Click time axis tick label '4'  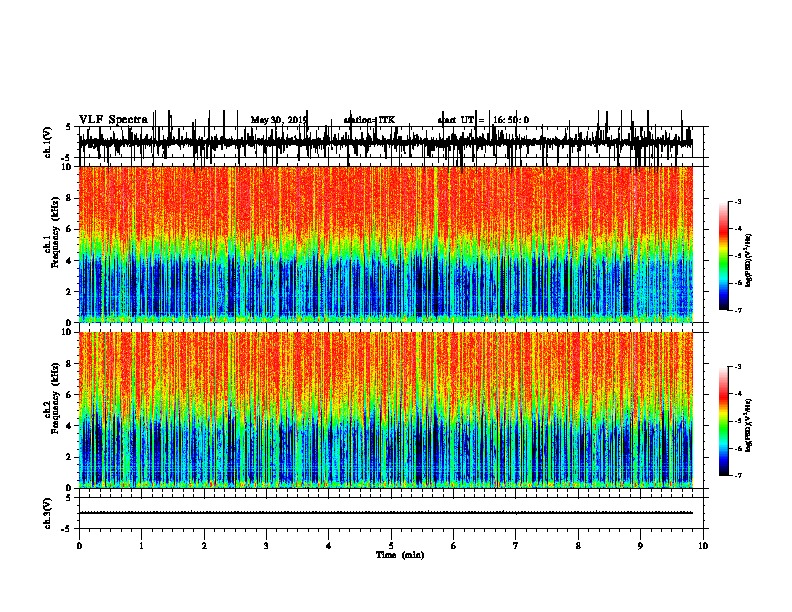pyautogui.click(x=329, y=545)
